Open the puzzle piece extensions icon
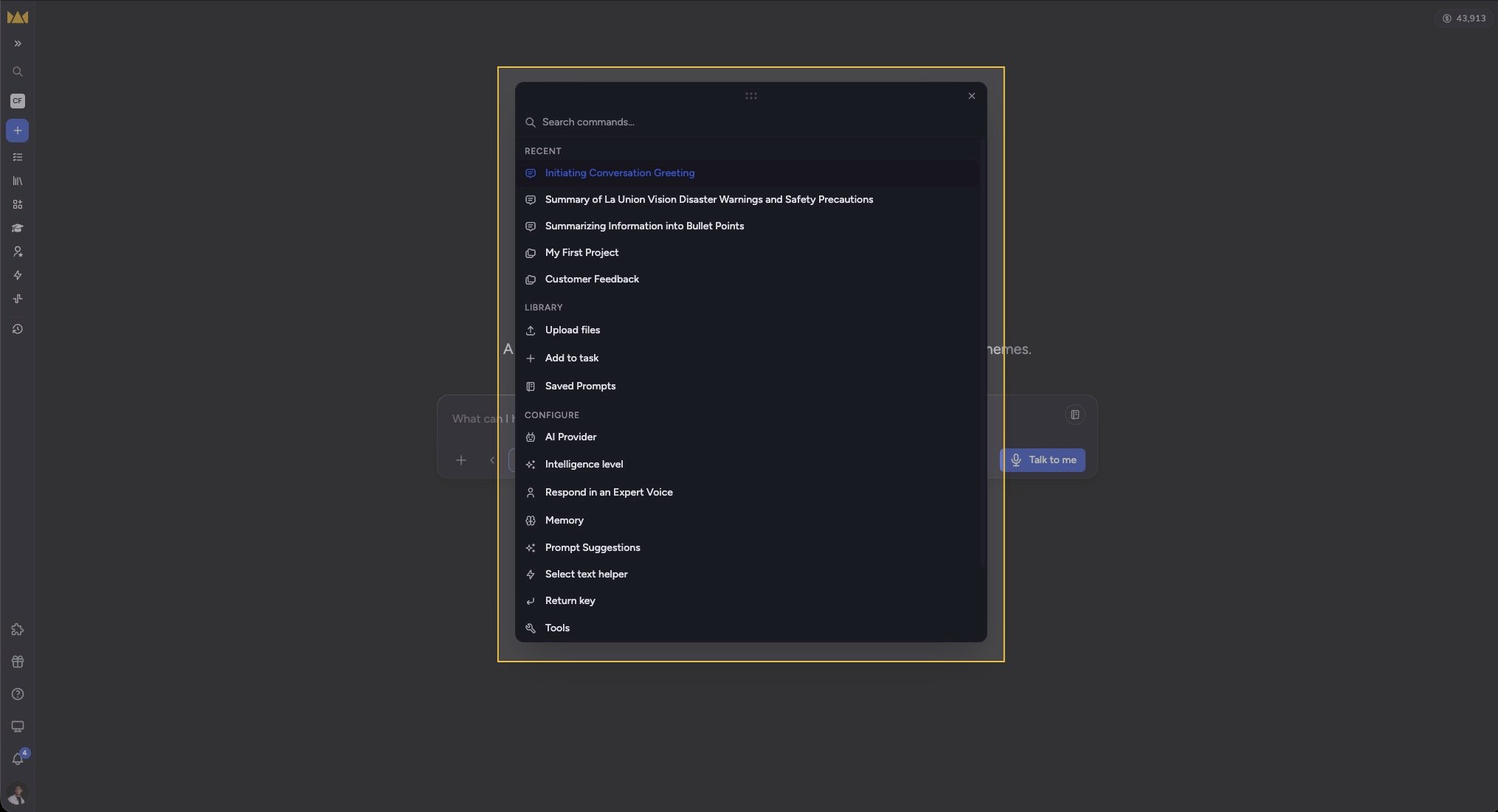1498x812 pixels. [x=18, y=630]
